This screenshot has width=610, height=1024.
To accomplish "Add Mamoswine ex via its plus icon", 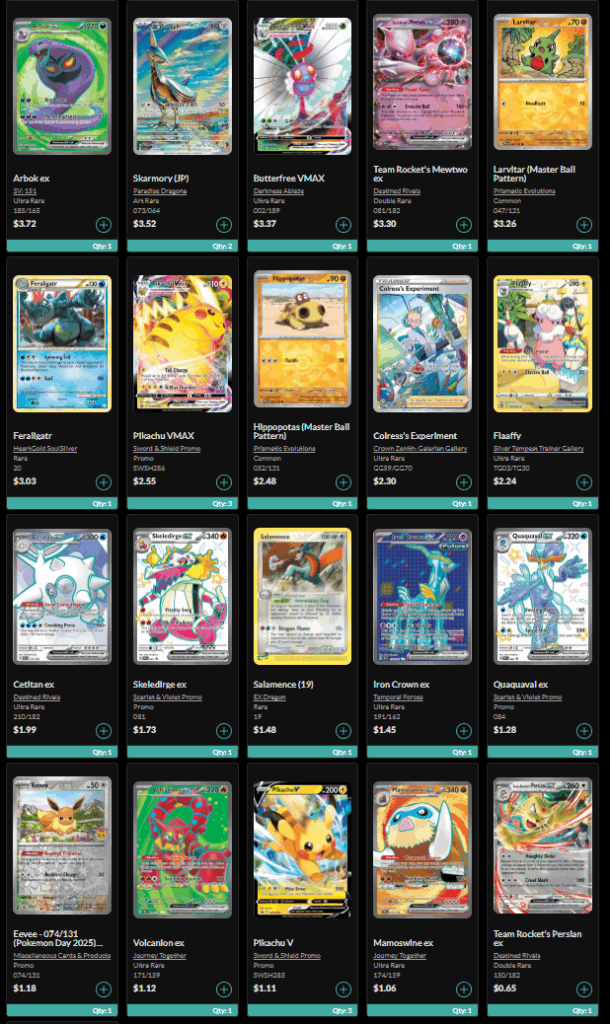I will point(464,989).
